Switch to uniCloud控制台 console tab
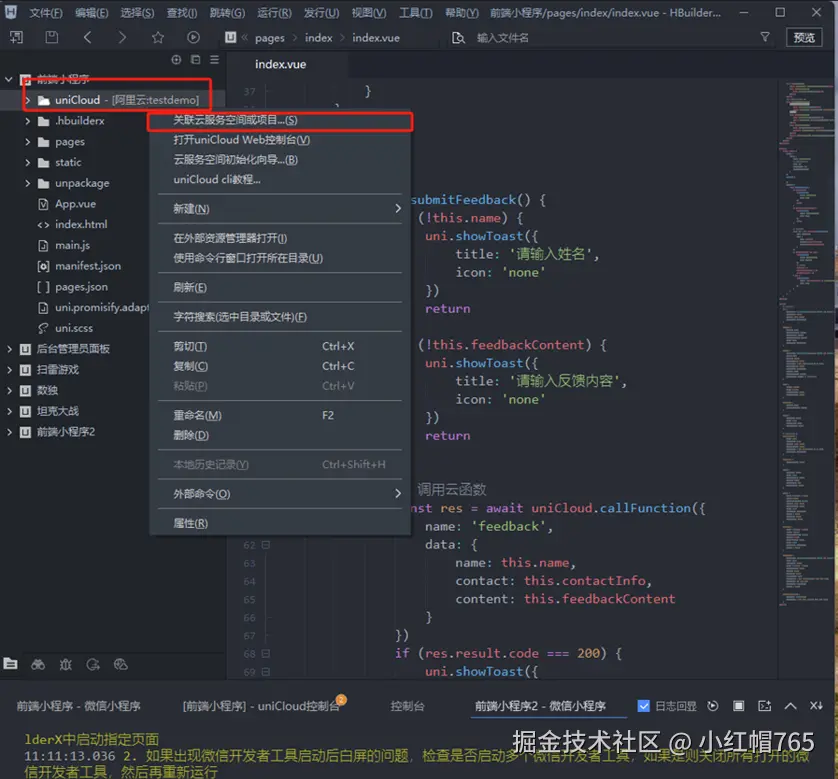This screenshot has width=838, height=779. [261, 706]
